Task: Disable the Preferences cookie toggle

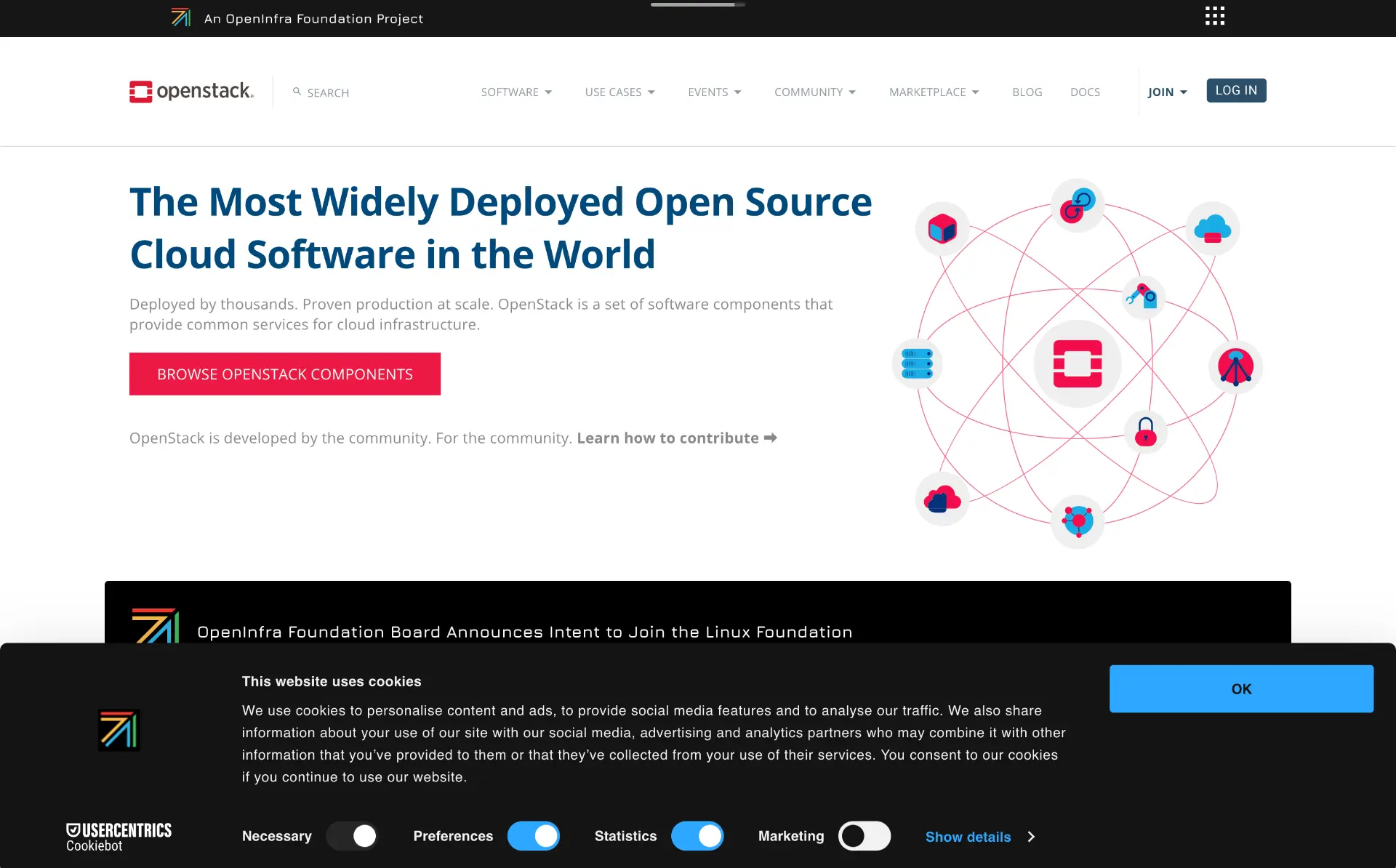Action: point(534,836)
